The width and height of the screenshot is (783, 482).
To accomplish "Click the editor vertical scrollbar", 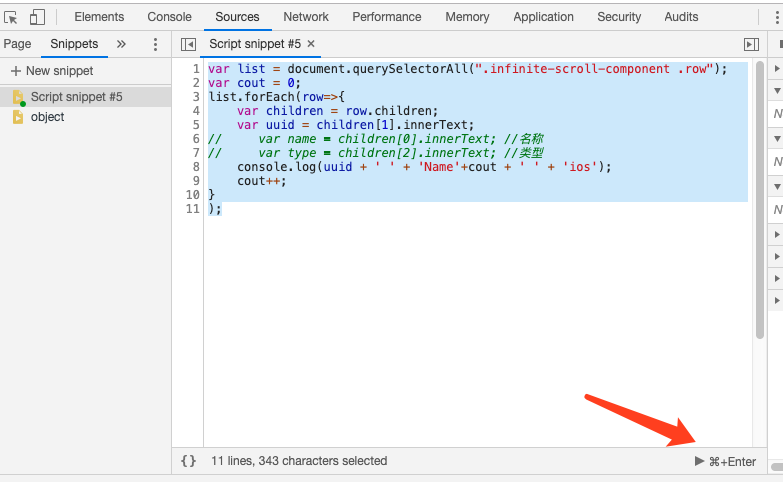I will click(760, 200).
